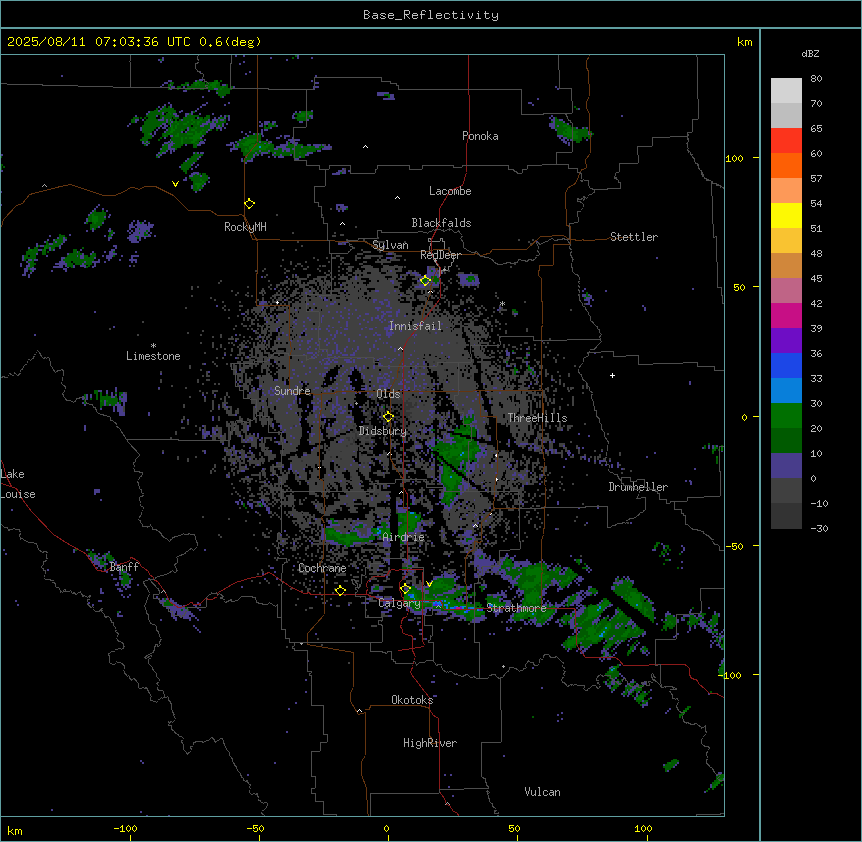This screenshot has height=842, width=862.
Task: Click the 65 value on the dBZ legend
Action: 816,129
